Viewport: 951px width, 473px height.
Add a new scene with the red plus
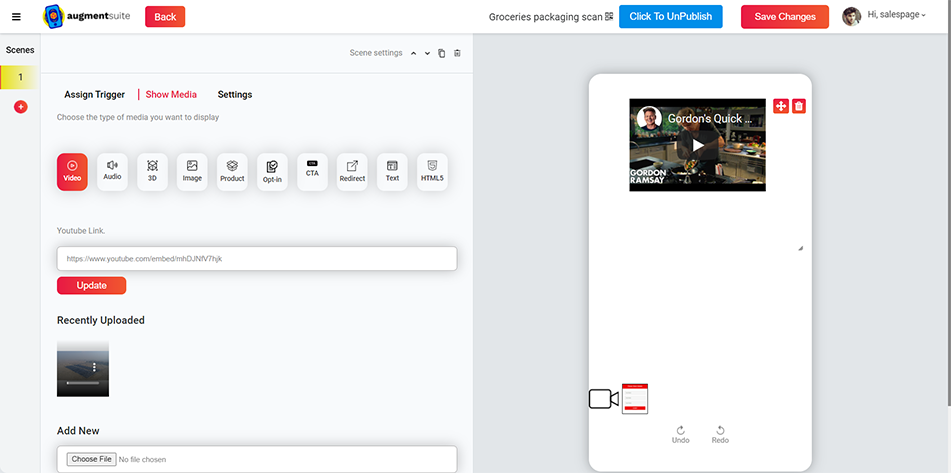(21, 107)
